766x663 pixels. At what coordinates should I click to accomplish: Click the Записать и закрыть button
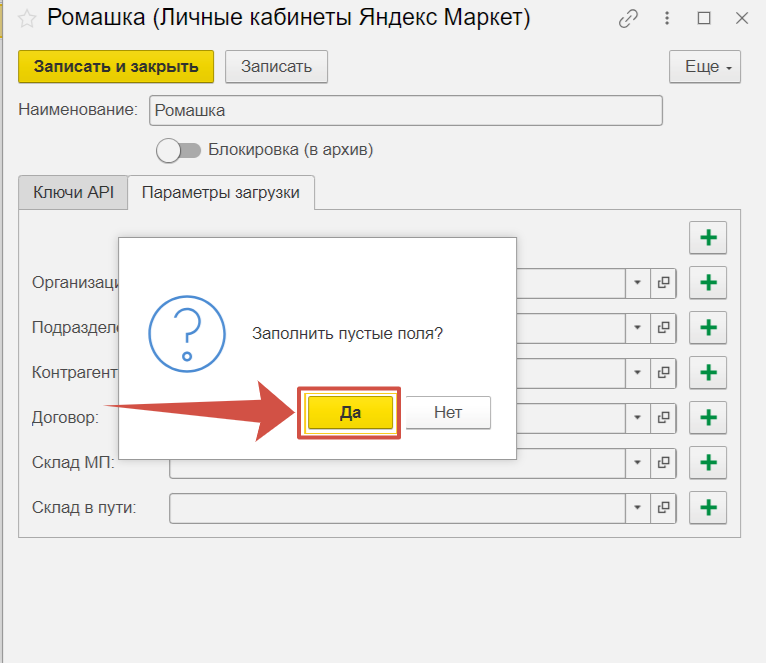click(x=116, y=67)
